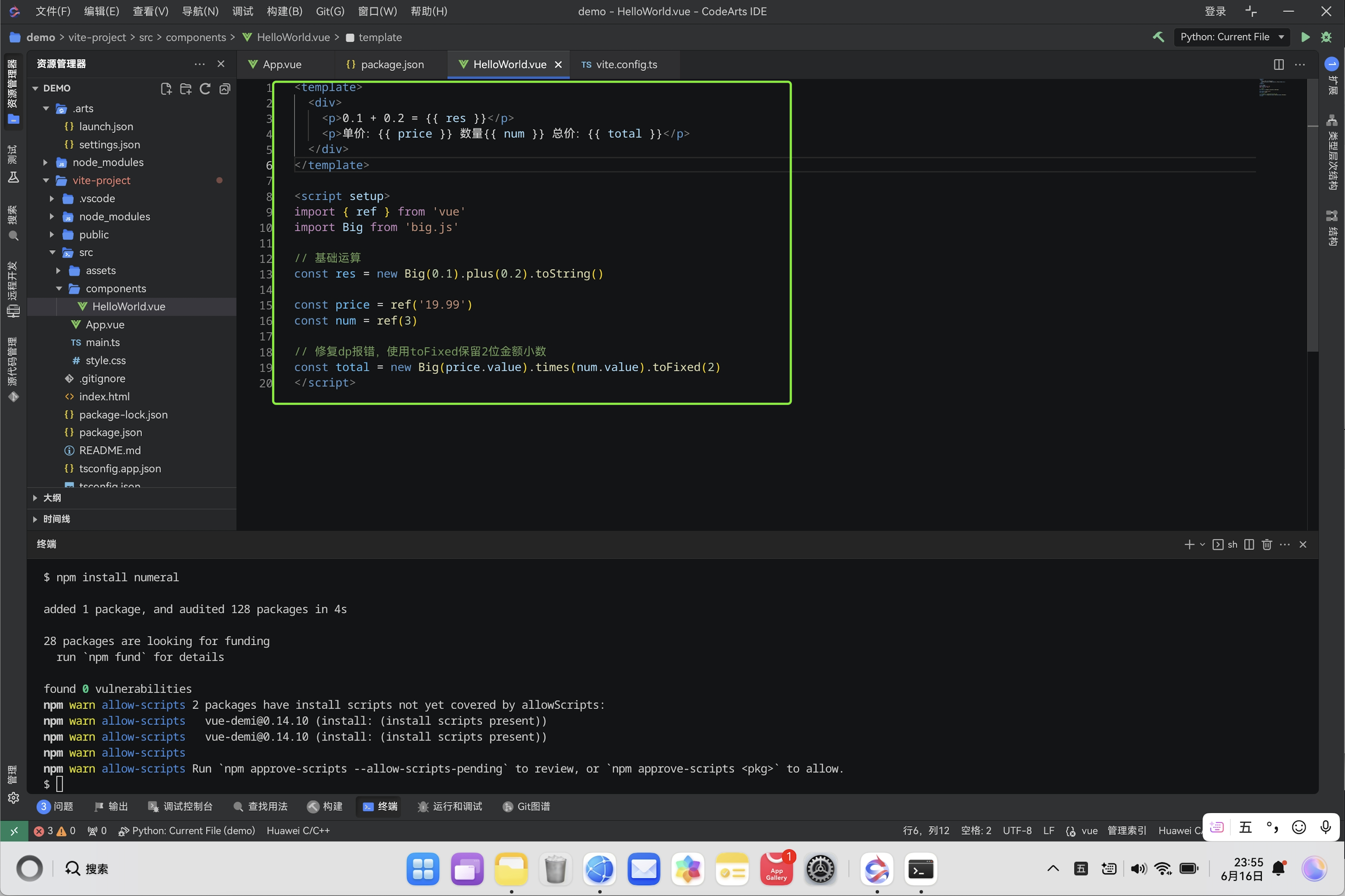Image resolution: width=1345 pixels, height=896 pixels.
Task: Open new terminal profile dropdown arrow
Action: 1202,545
